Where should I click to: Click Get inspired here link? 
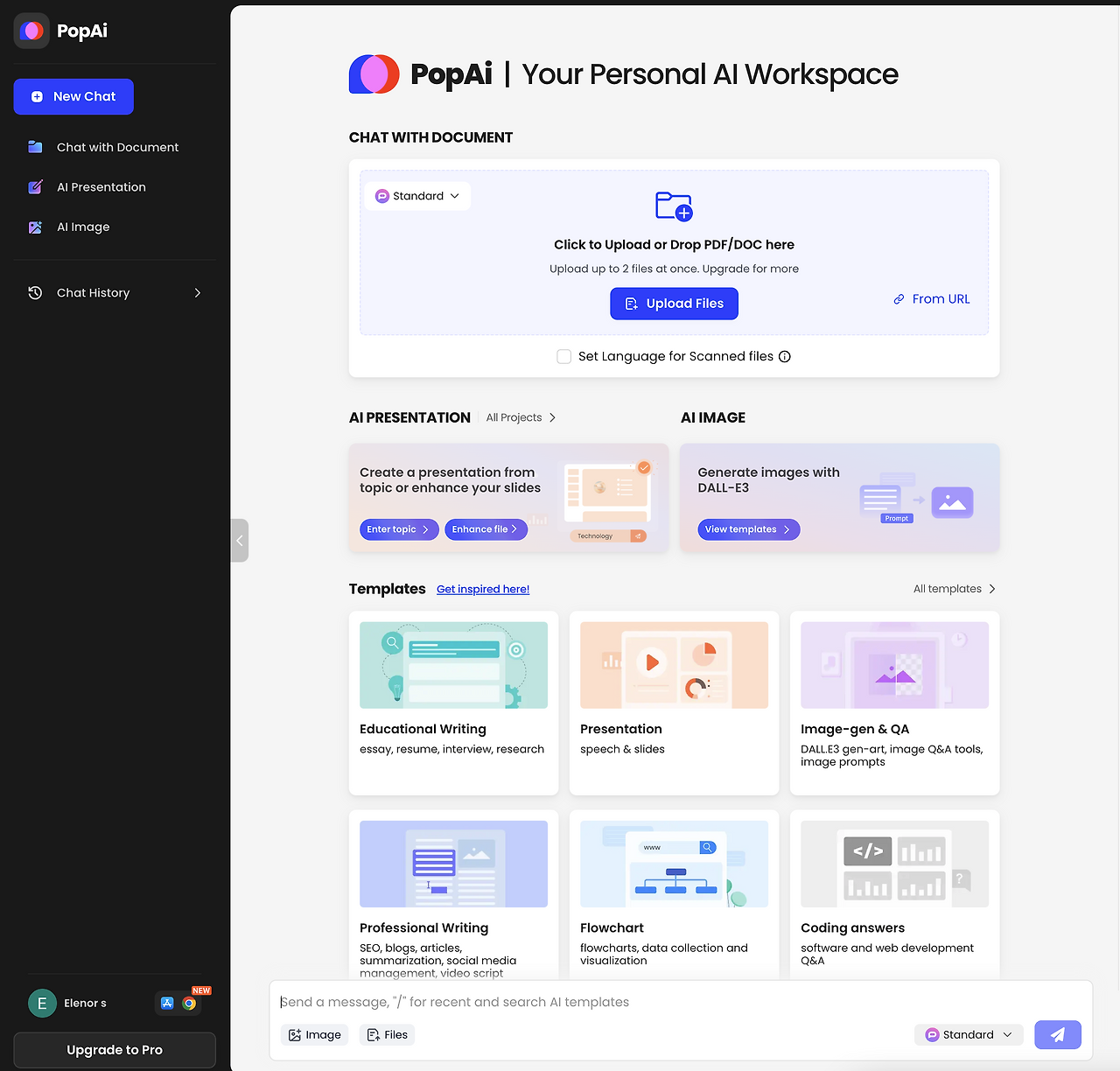[x=483, y=590]
